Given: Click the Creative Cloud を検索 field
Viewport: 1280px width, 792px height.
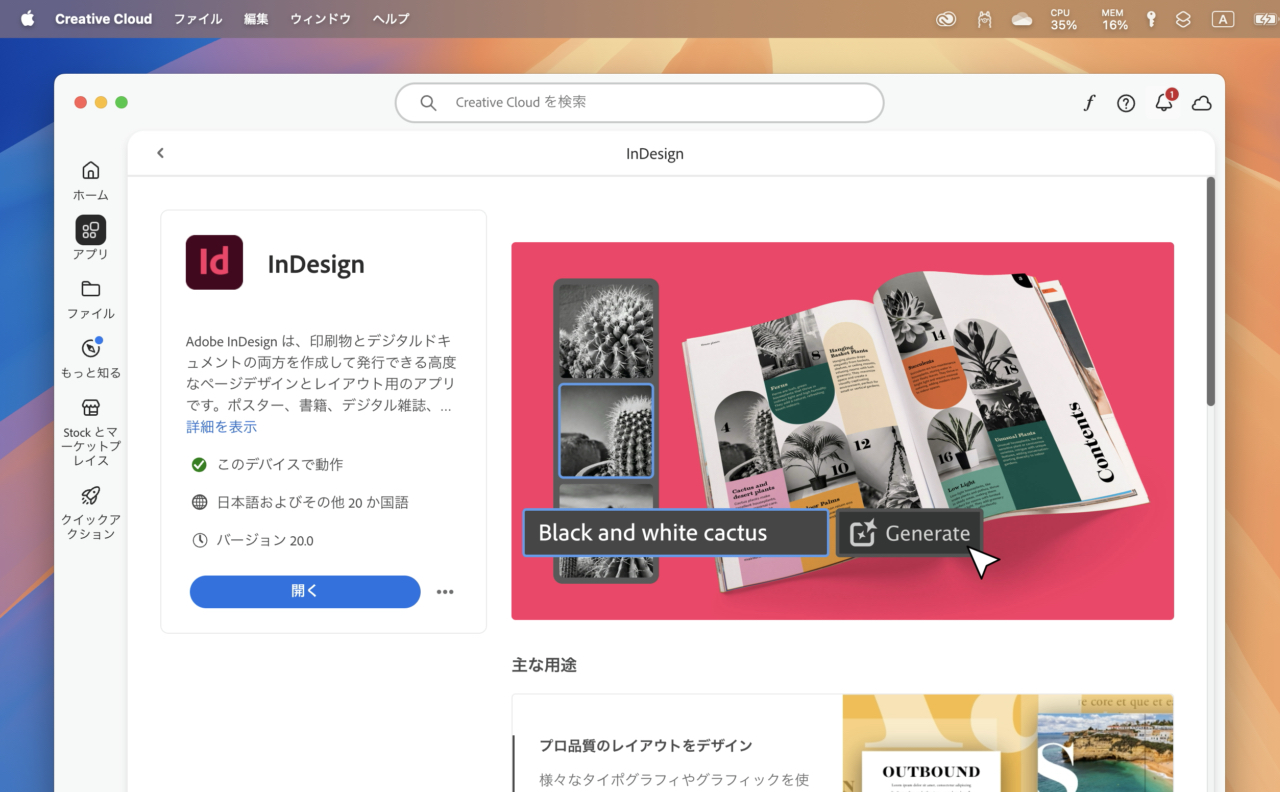Looking at the screenshot, I should (x=640, y=102).
